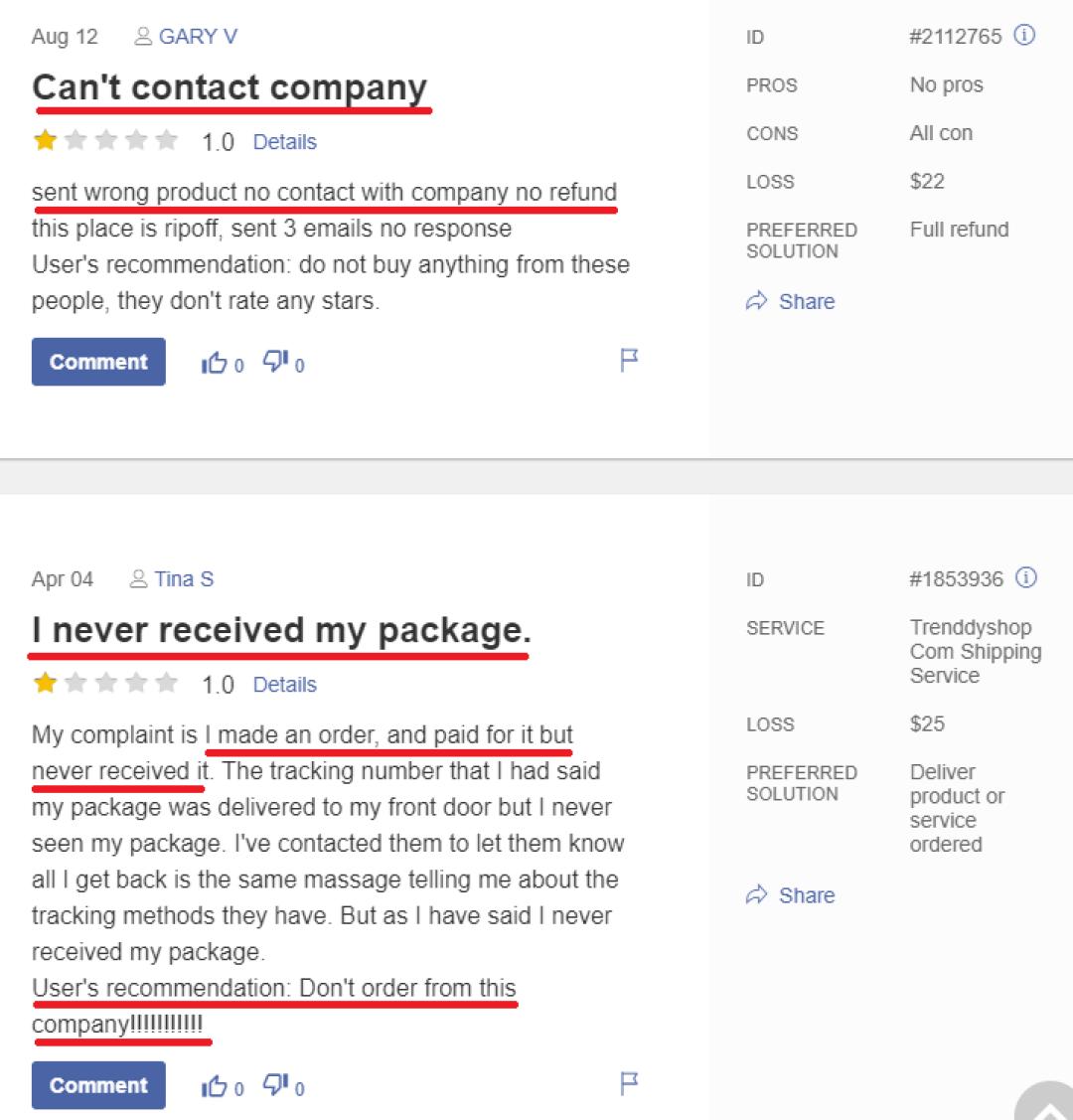Open GARY V user profile

click(x=197, y=37)
